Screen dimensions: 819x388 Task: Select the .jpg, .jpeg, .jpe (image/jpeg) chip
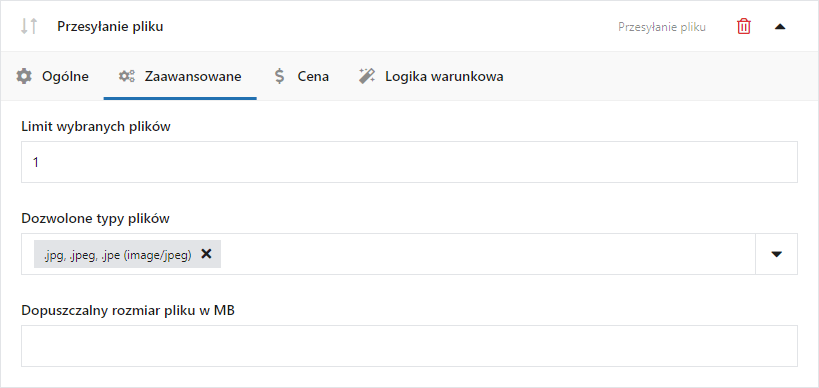coord(118,254)
